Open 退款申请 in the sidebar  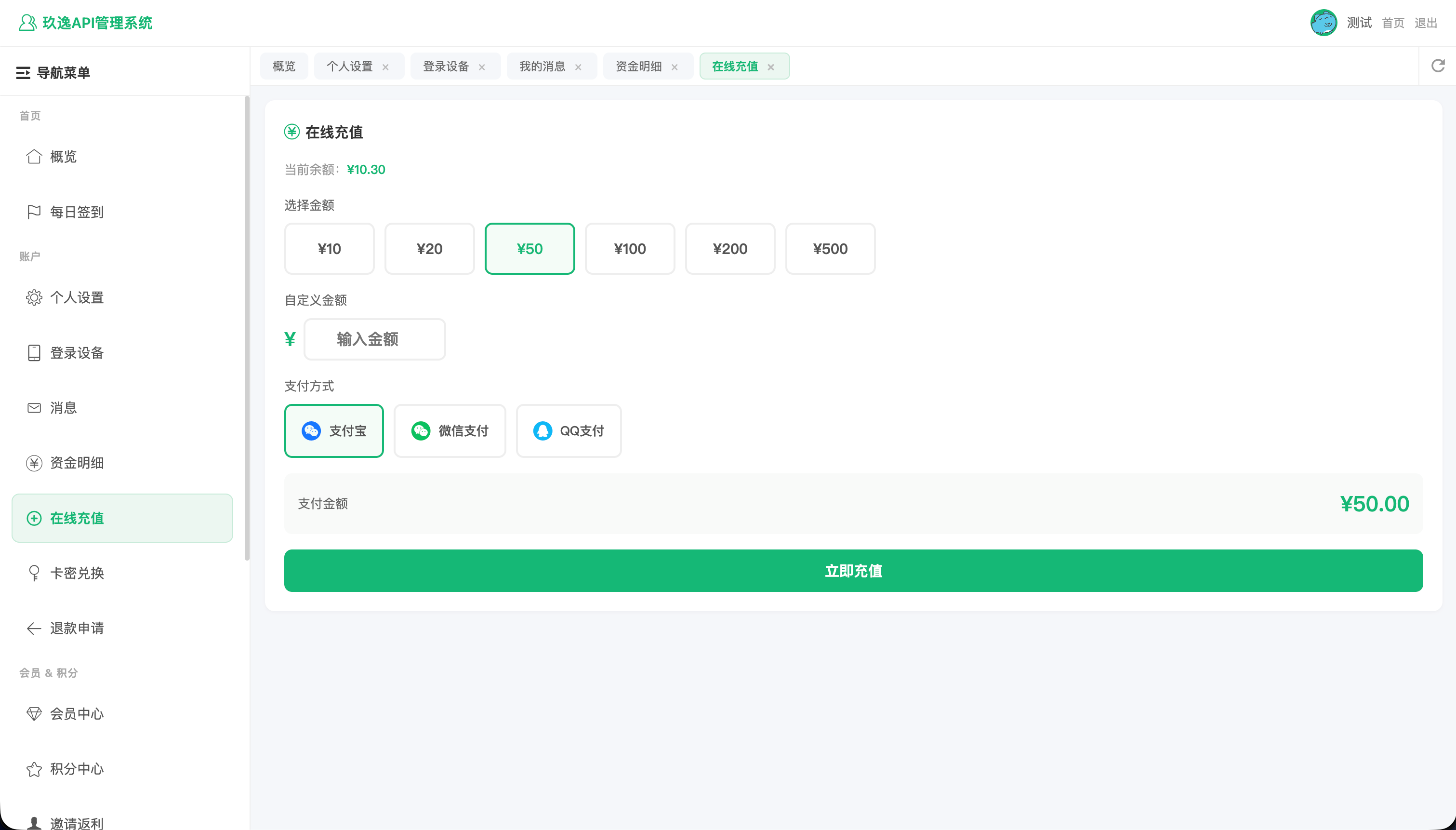122,628
